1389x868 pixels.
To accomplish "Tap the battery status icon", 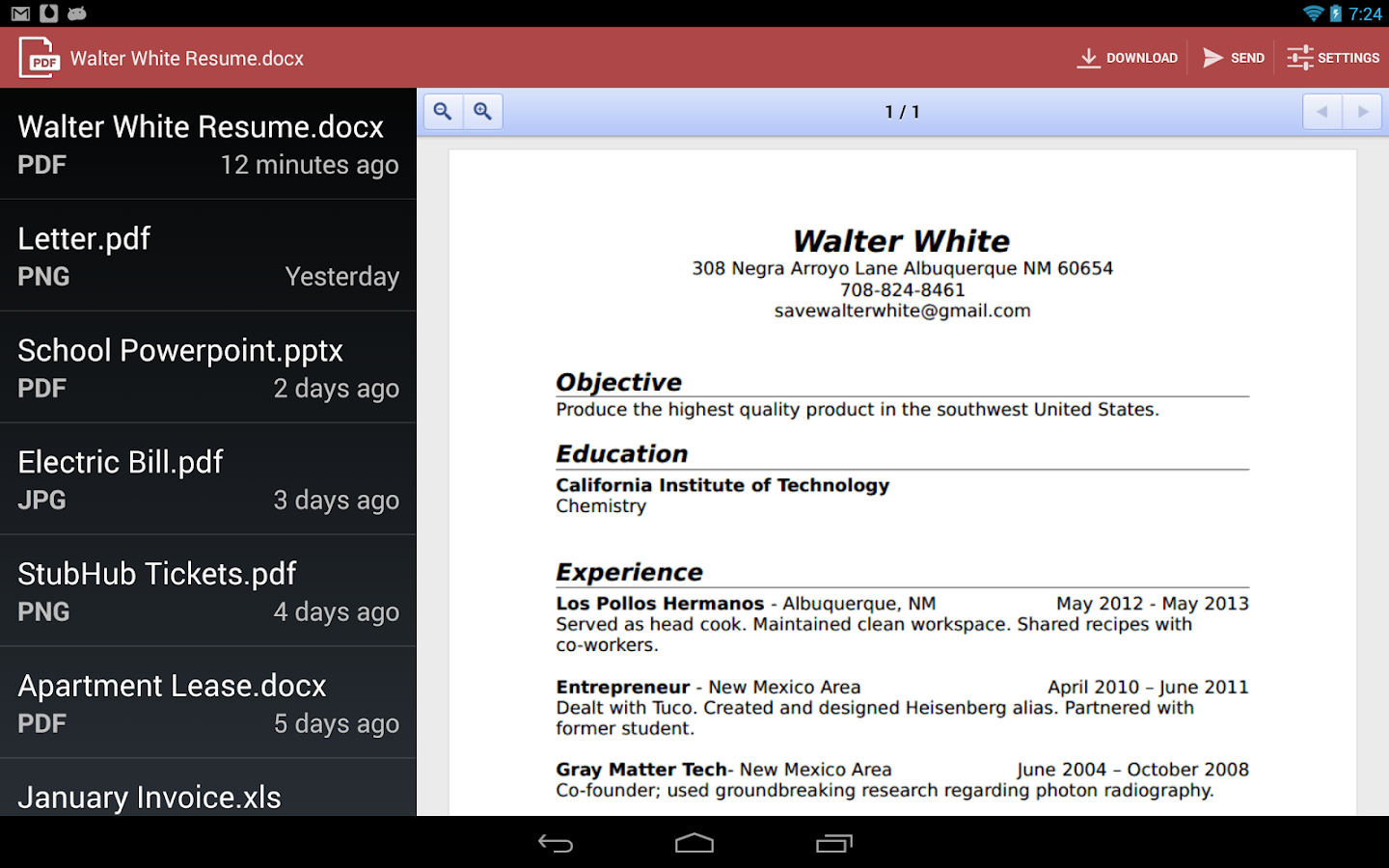I will (x=1336, y=14).
